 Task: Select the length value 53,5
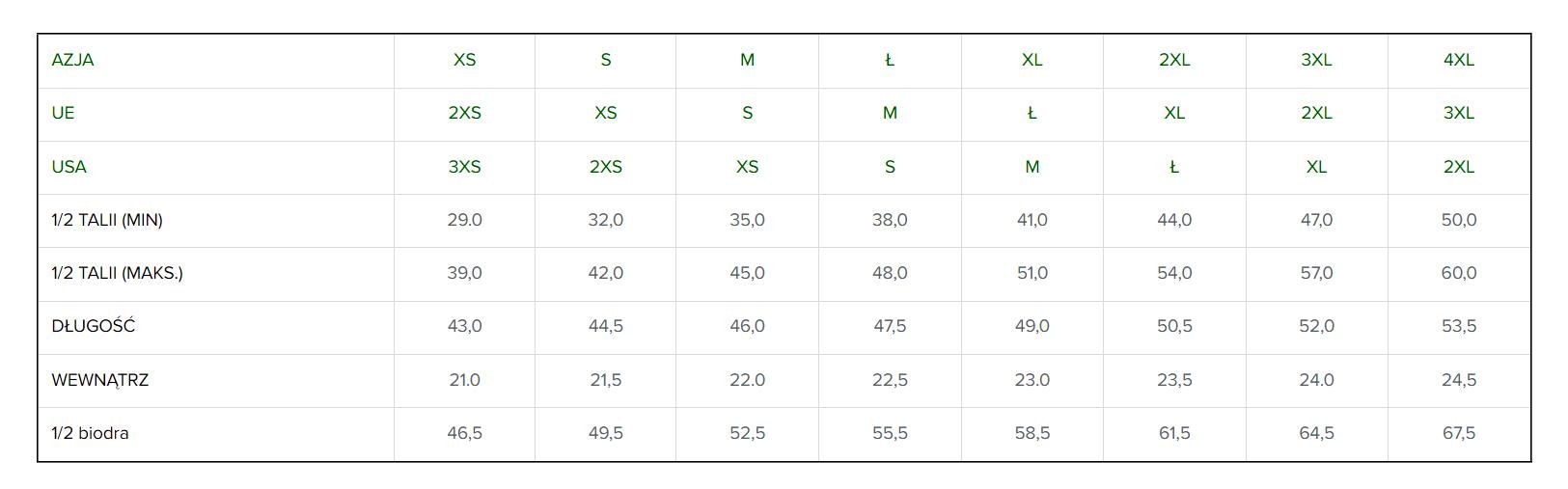[1458, 326]
